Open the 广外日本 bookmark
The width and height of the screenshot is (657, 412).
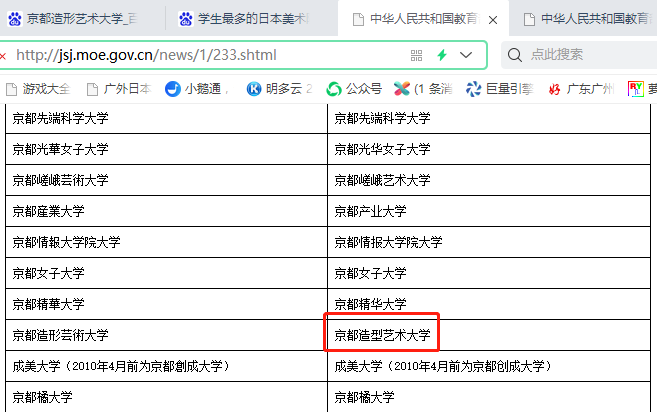(119, 89)
